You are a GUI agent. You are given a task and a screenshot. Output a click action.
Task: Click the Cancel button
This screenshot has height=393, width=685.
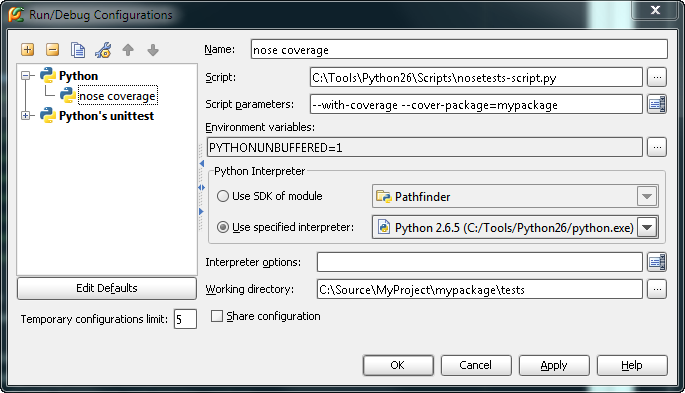[476, 365]
